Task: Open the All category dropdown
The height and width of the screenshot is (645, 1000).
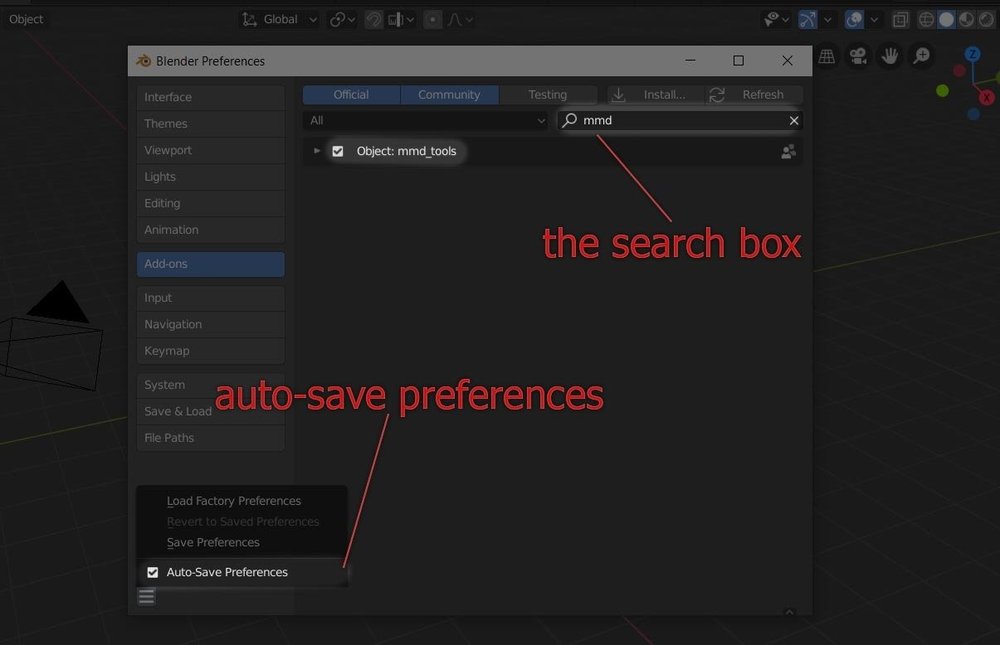Action: [427, 121]
